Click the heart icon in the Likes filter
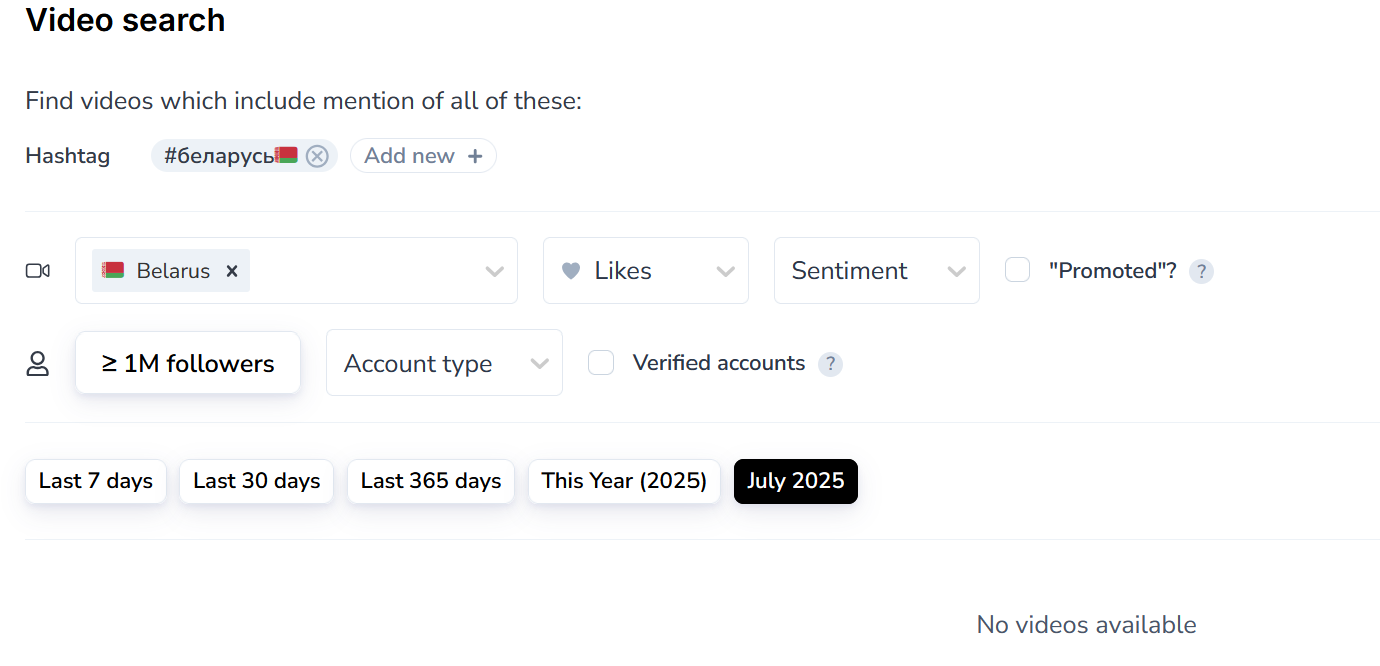Image resolution: width=1380 pixels, height=666 pixels. [571, 271]
